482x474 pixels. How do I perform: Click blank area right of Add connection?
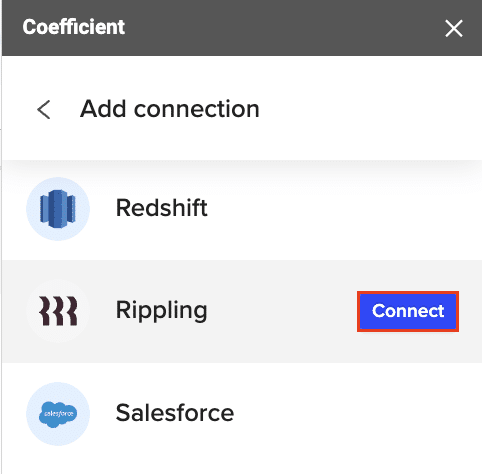click(x=367, y=109)
